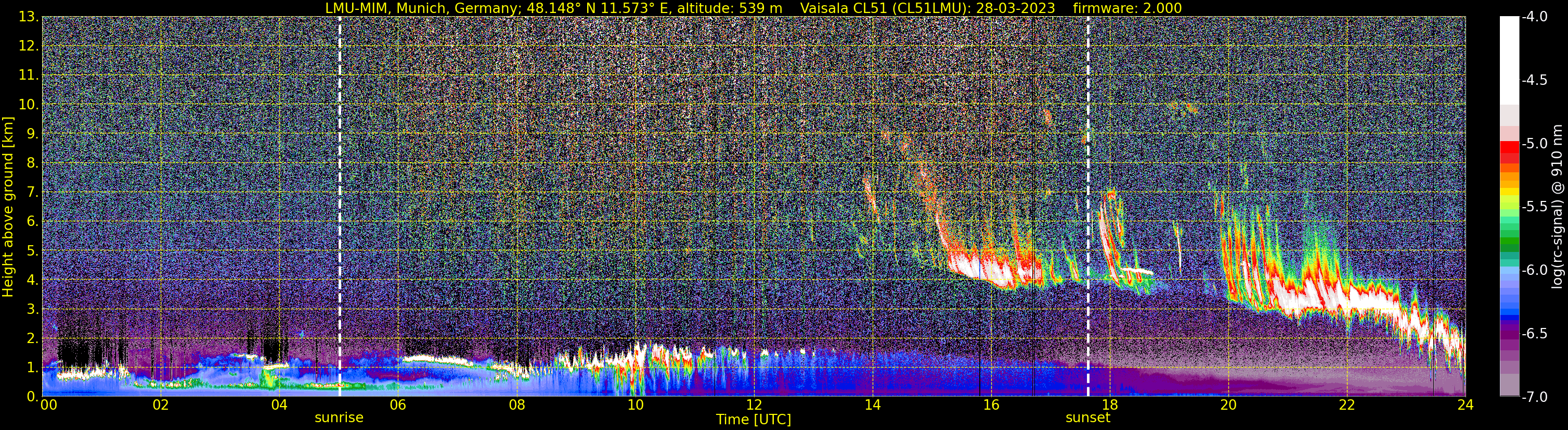1568x430 pixels.
Task: Click the '06' time axis tick label
Action: pyautogui.click(x=397, y=406)
